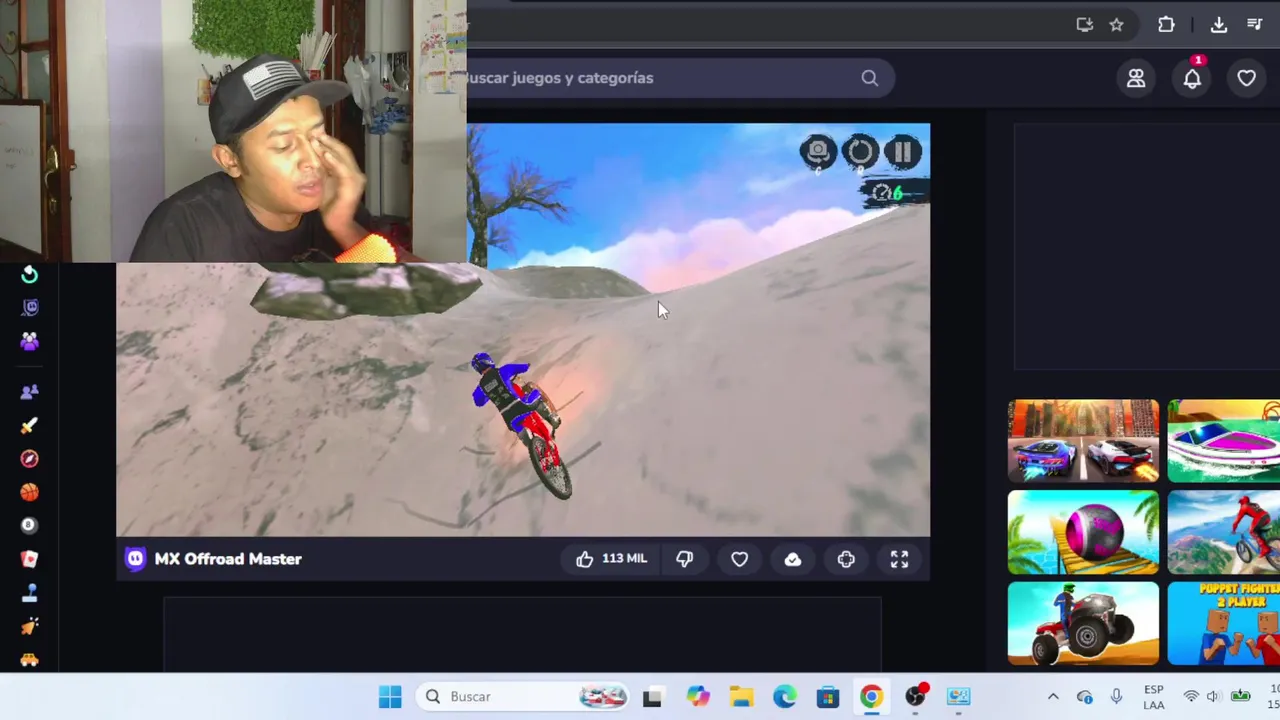Switch camera view in the game
The width and height of the screenshot is (1280, 720).
point(818,152)
